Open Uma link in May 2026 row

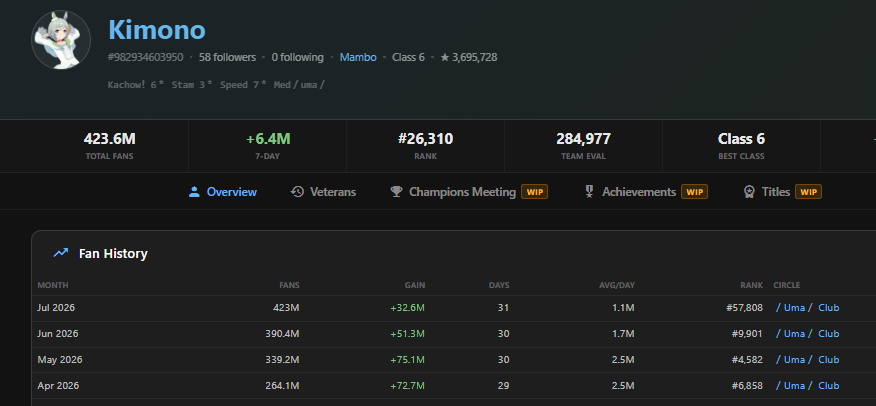[x=793, y=360]
